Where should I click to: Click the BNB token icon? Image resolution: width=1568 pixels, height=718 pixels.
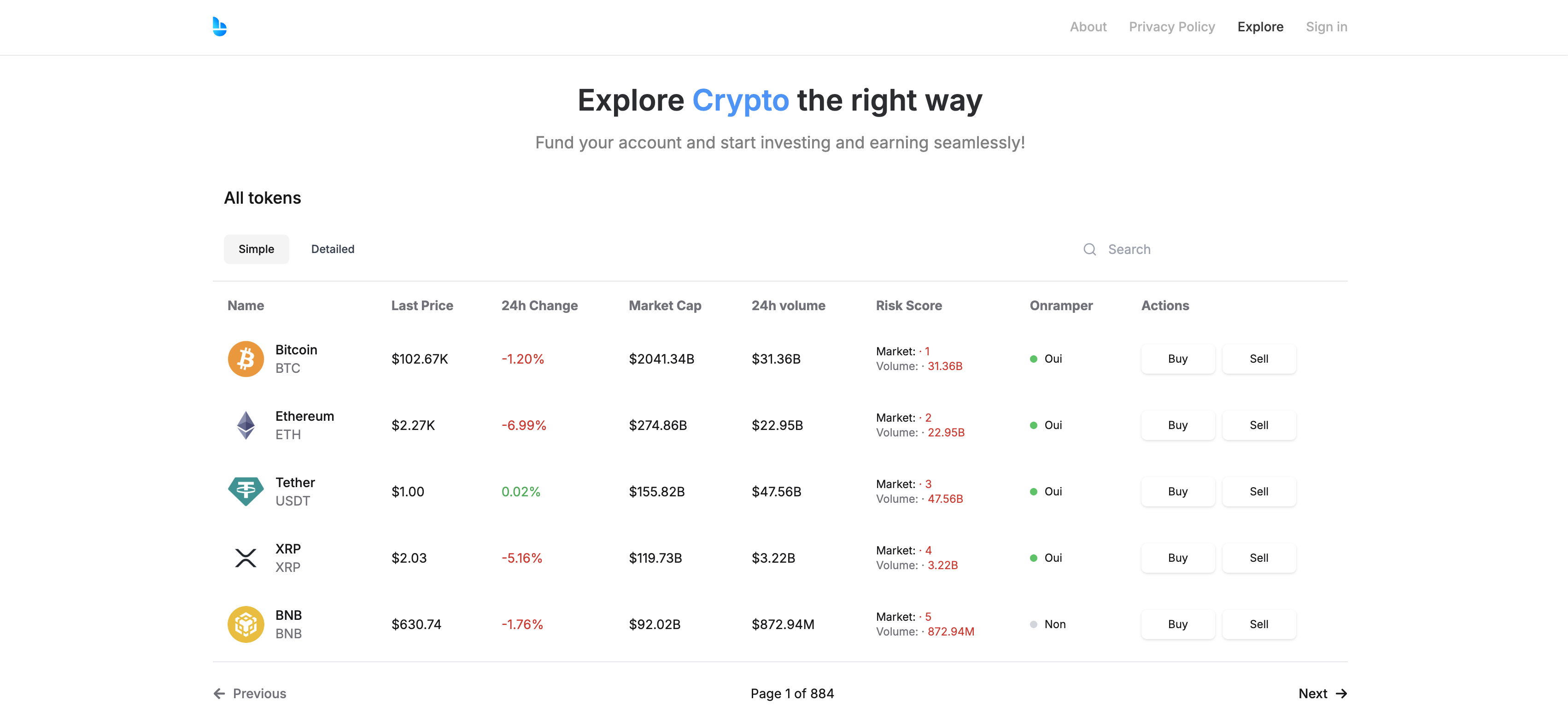click(246, 624)
